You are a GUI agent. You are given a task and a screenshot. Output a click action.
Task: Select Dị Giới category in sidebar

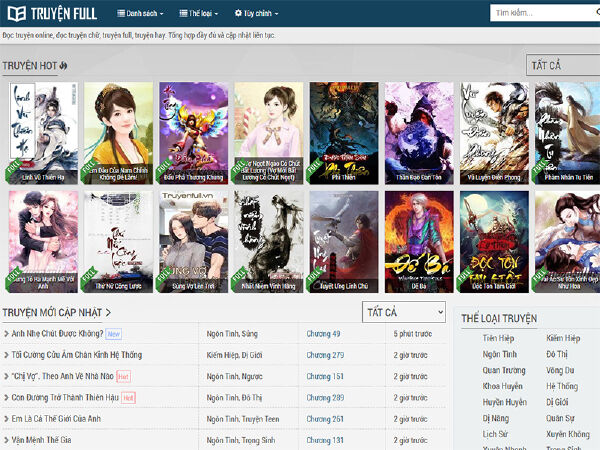(557, 402)
